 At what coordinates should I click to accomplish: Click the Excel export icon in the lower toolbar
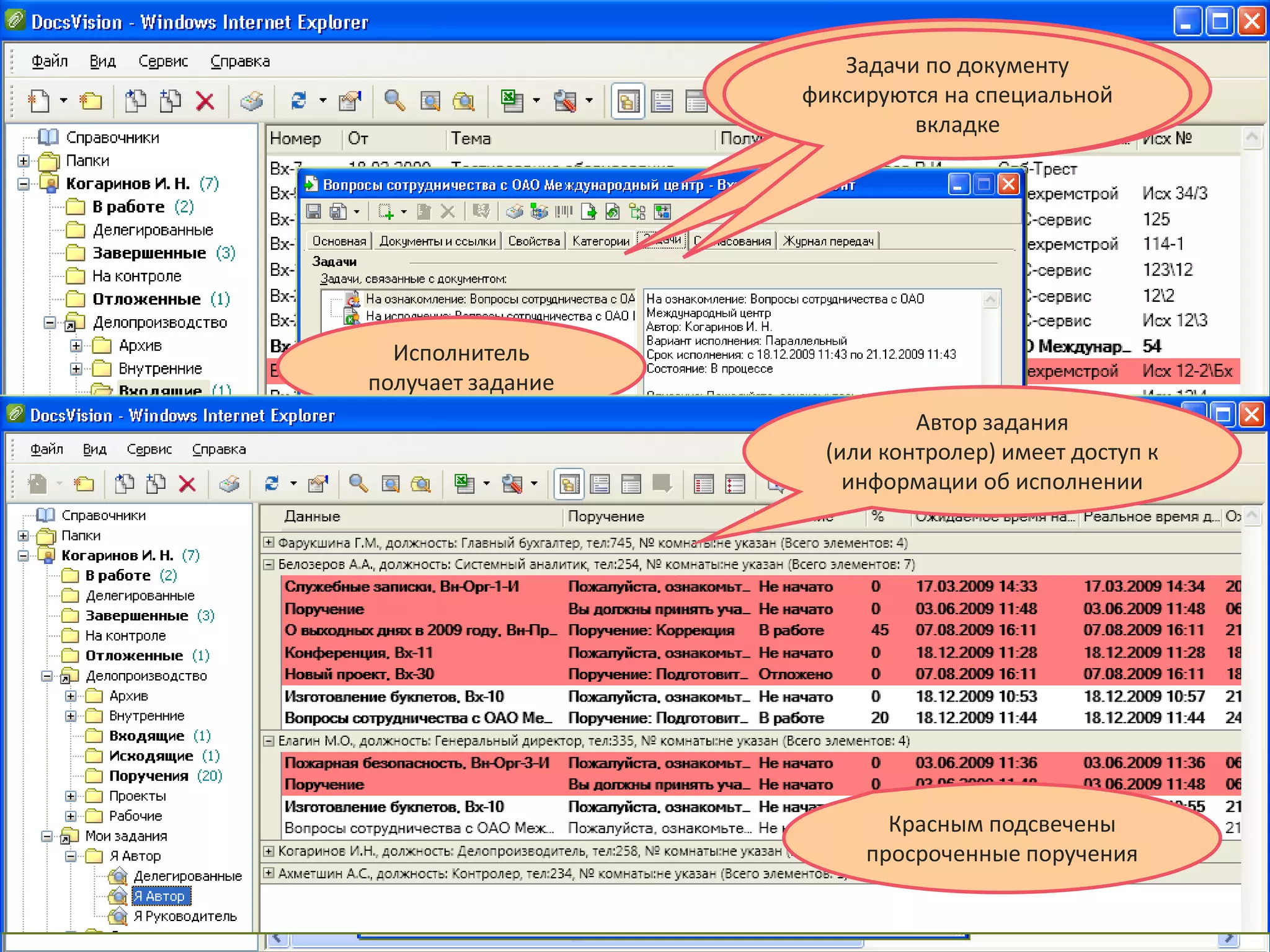[464, 484]
